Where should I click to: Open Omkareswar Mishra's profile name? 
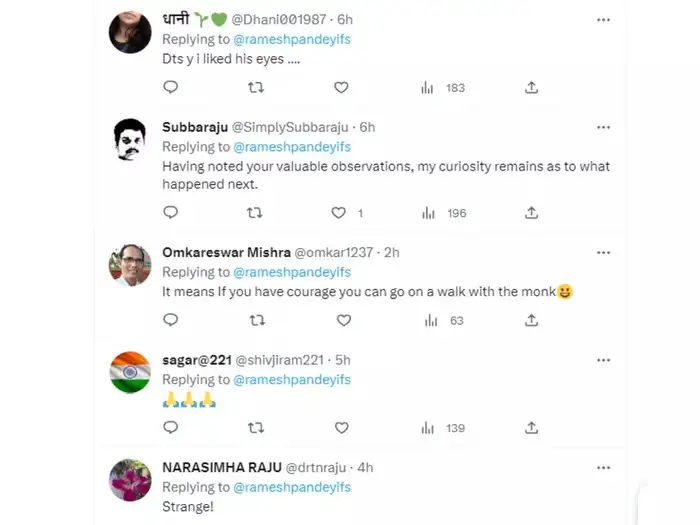[226, 252]
